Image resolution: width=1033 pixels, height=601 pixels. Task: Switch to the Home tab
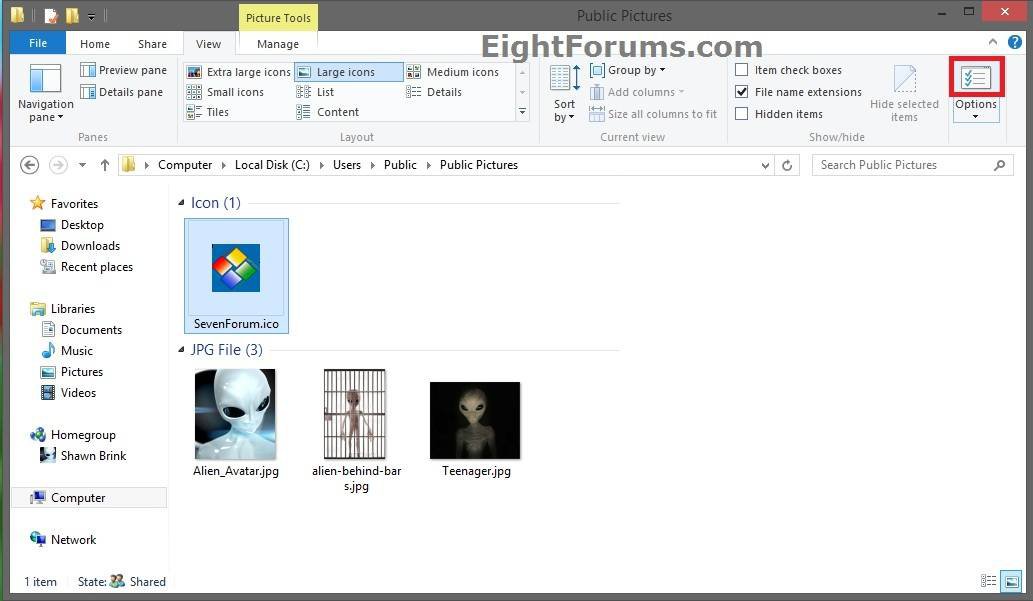(x=95, y=43)
